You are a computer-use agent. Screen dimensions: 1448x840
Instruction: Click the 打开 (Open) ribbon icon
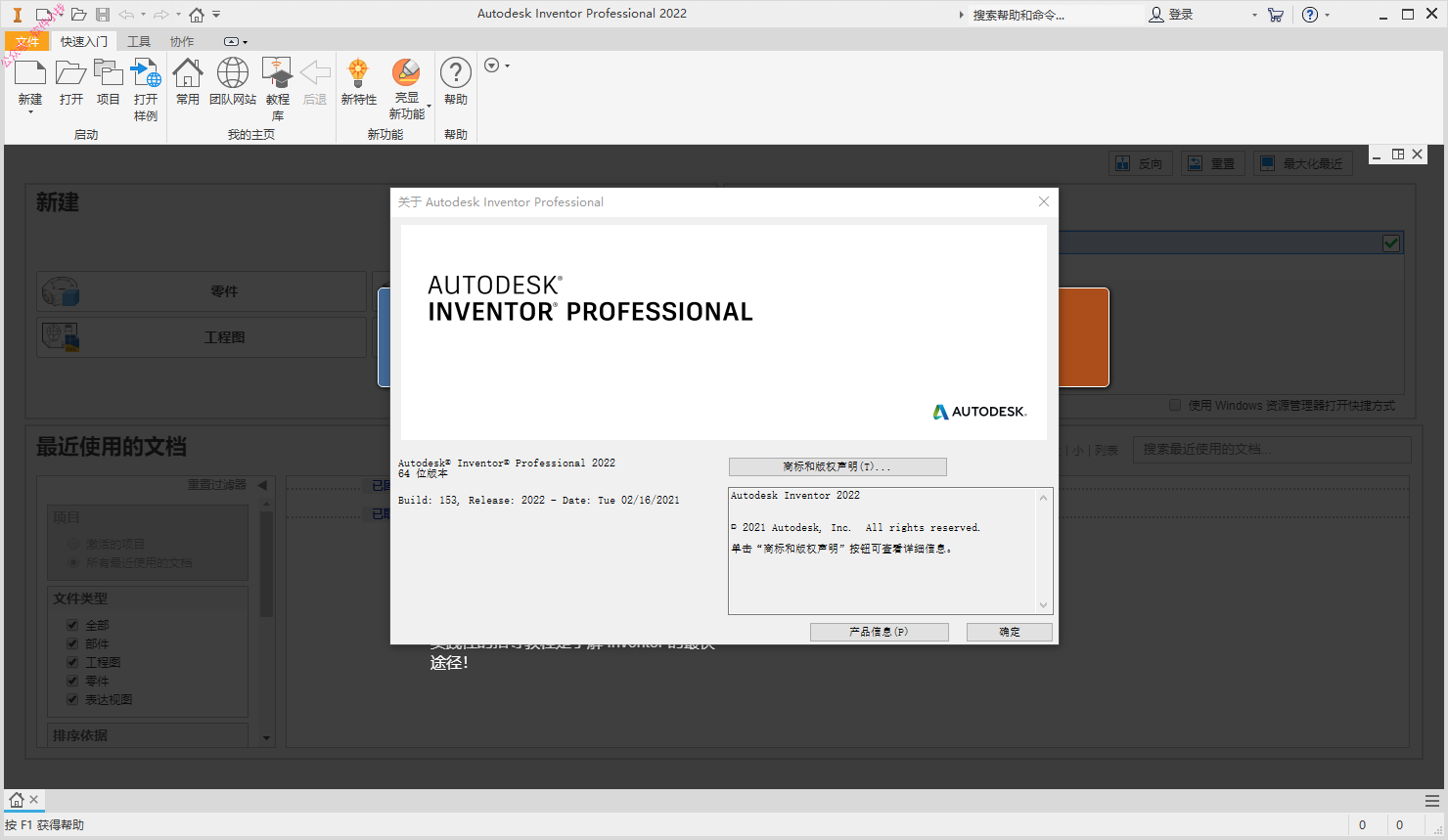70,72
